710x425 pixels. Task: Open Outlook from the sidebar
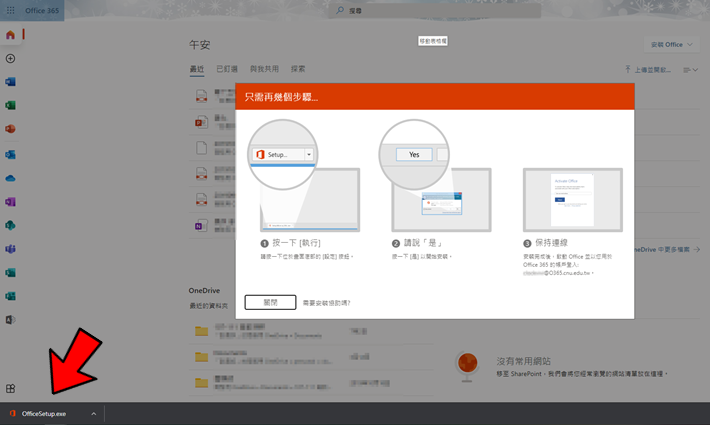(10, 155)
